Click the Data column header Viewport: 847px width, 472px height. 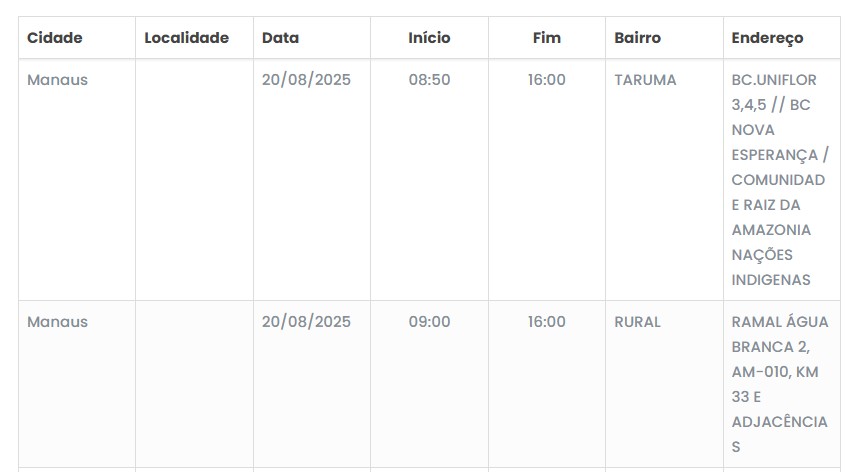(x=280, y=38)
